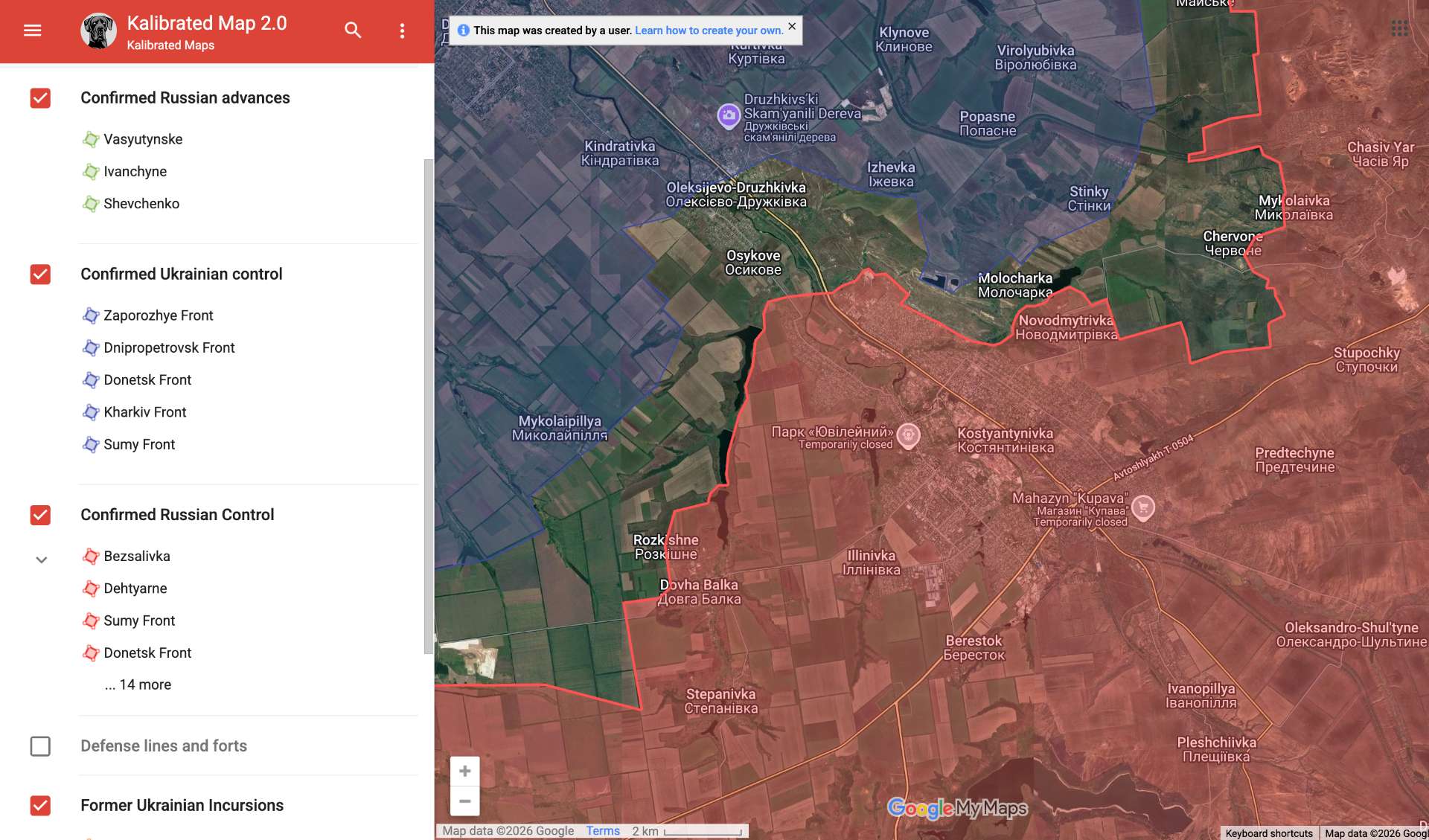This screenshot has width=1429, height=840.
Task: Select Vasyutynske green polygon icon
Action: point(91,139)
